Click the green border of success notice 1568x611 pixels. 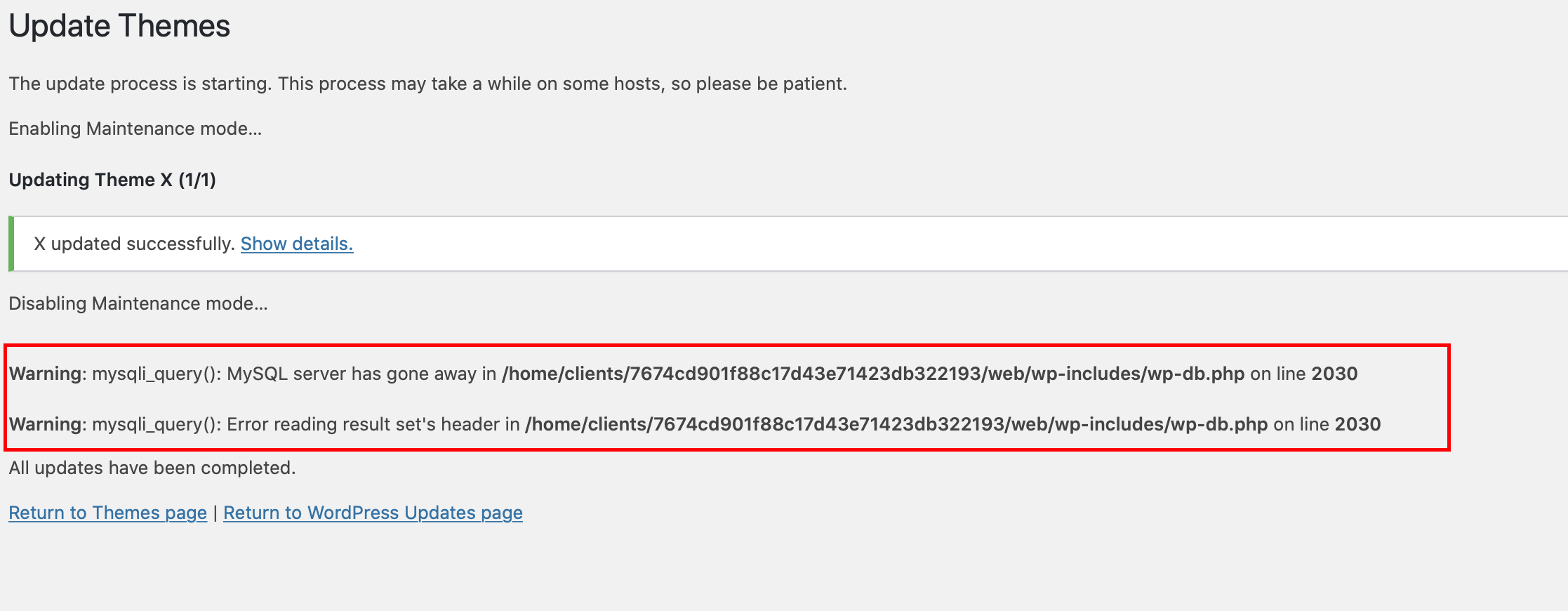tap(11, 244)
